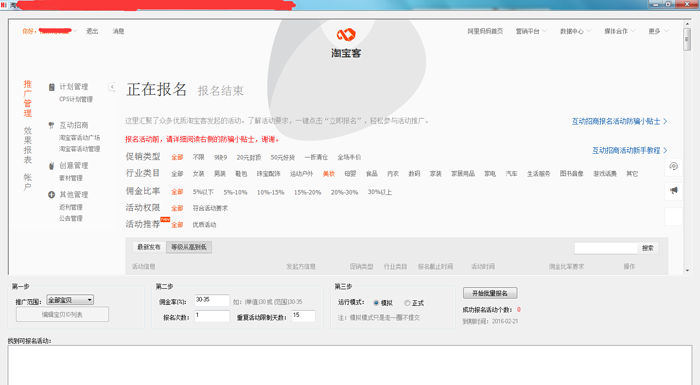
Task: Filter industry category by 其它
Action: (632, 174)
